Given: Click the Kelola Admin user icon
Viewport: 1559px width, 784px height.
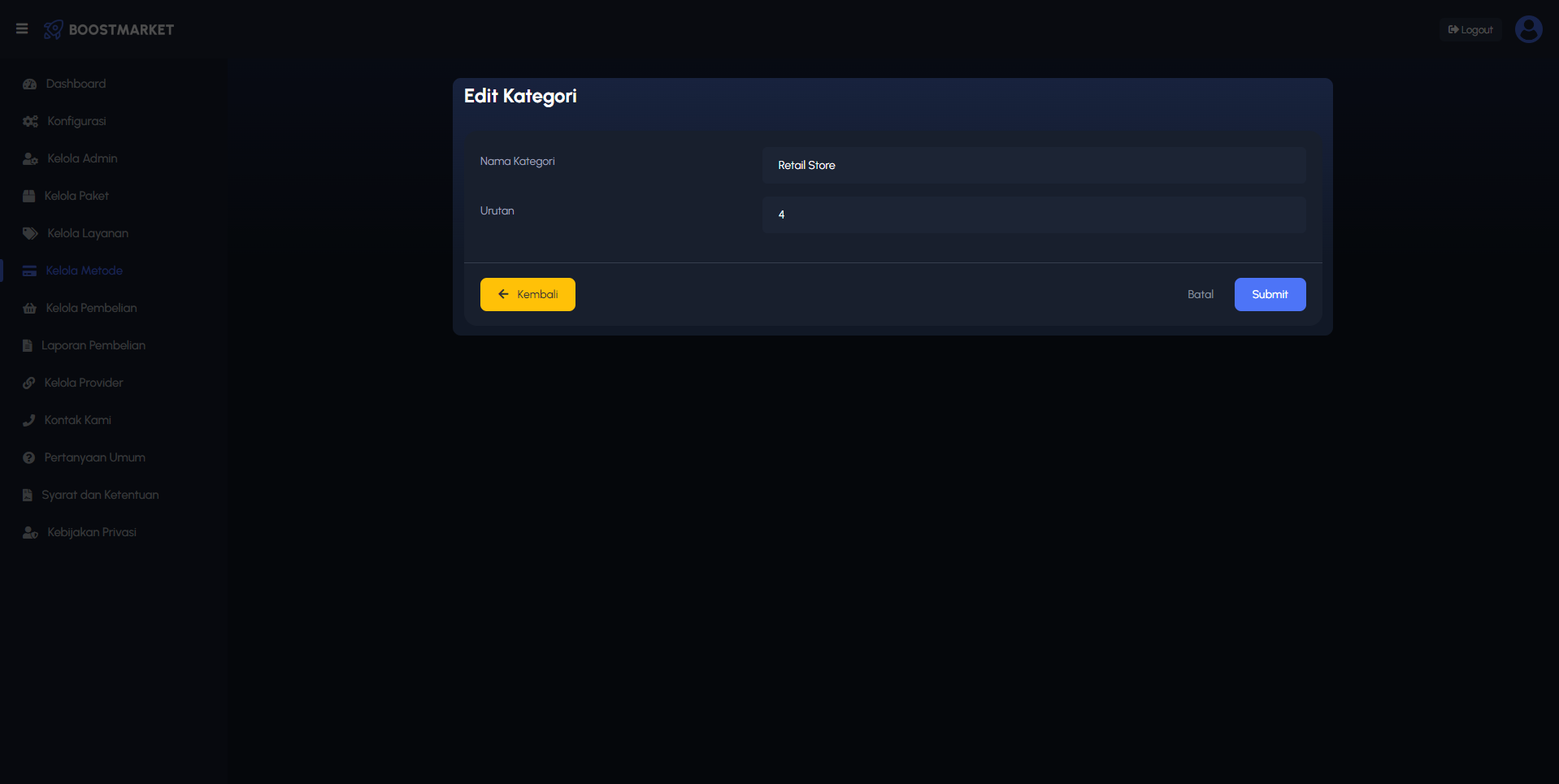Looking at the screenshot, I should 31,158.
